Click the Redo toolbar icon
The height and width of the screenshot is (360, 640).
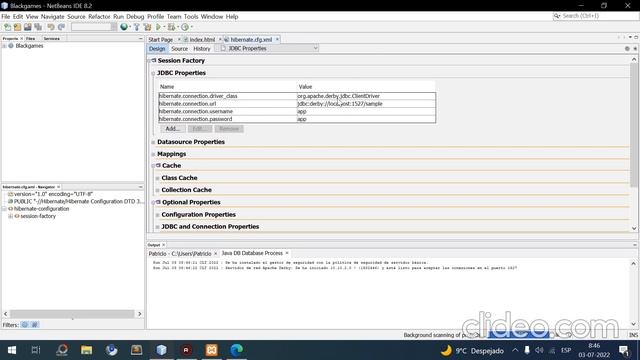pos(61,27)
